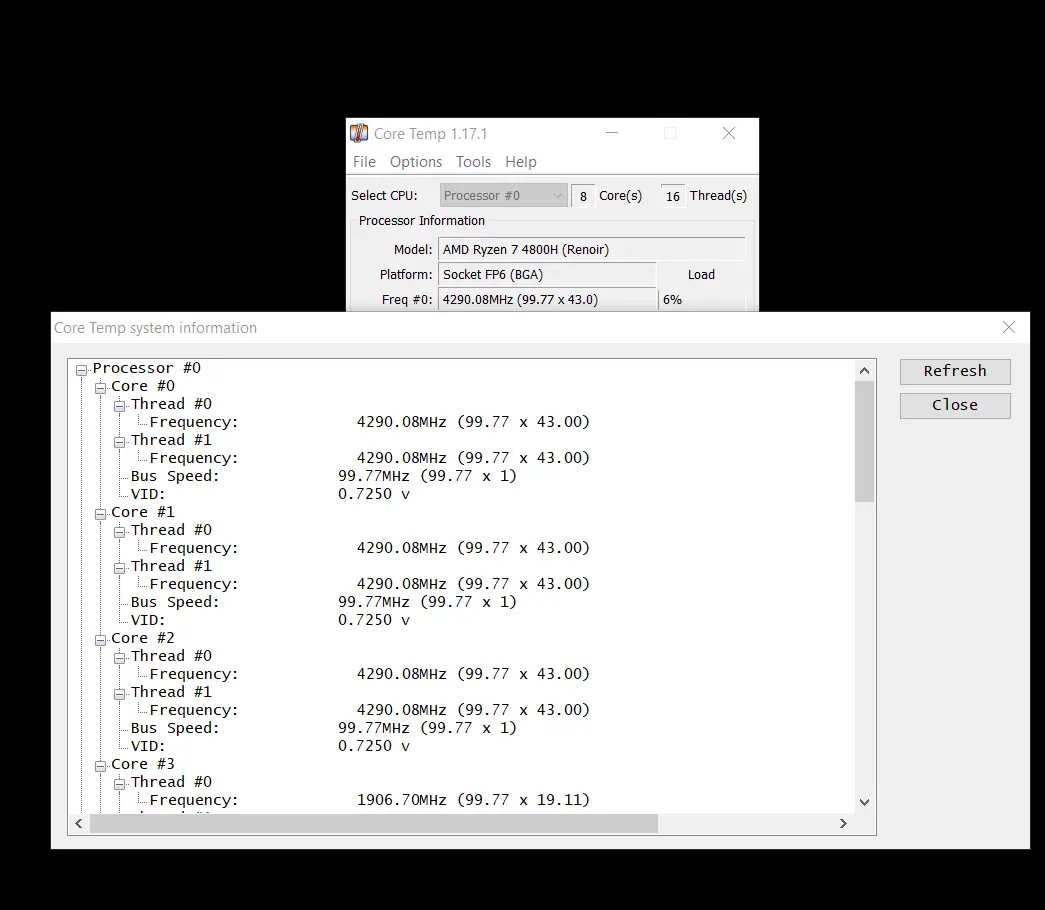Open the File menu in Core Temp
Viewport: 1045px width, 910px height.
click(364, 162)
